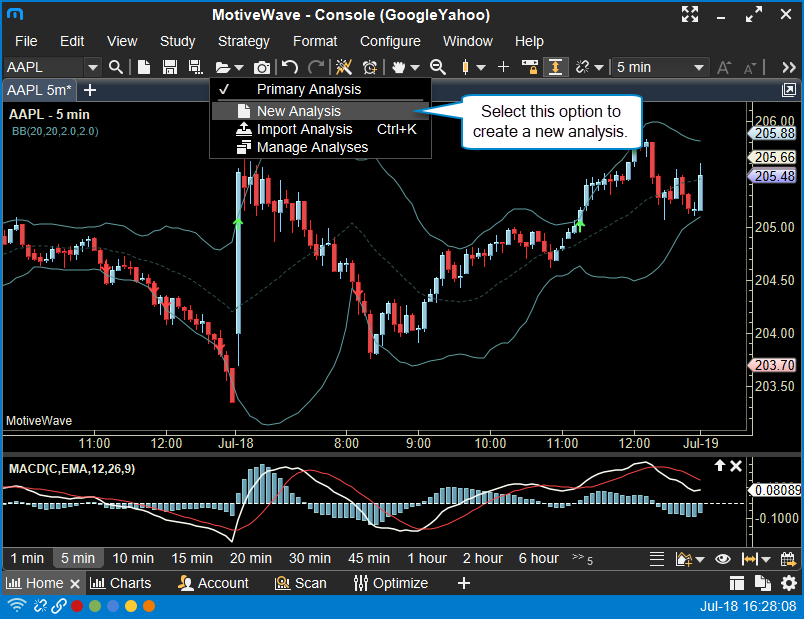This screenshot has height=619, width=804.
Task: Click the undo arrow in toolbar
Action: [290, 67]
